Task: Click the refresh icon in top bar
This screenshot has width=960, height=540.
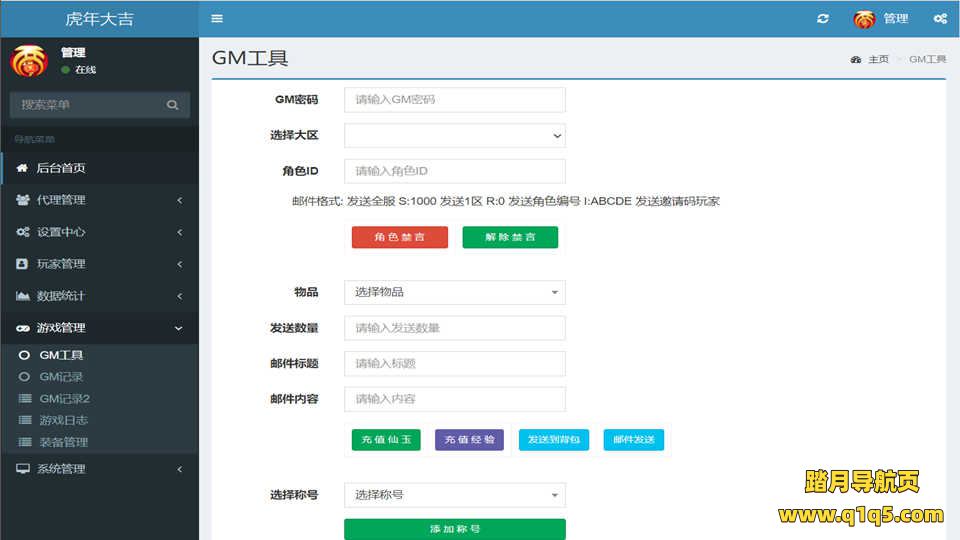Action: [823, 19]
